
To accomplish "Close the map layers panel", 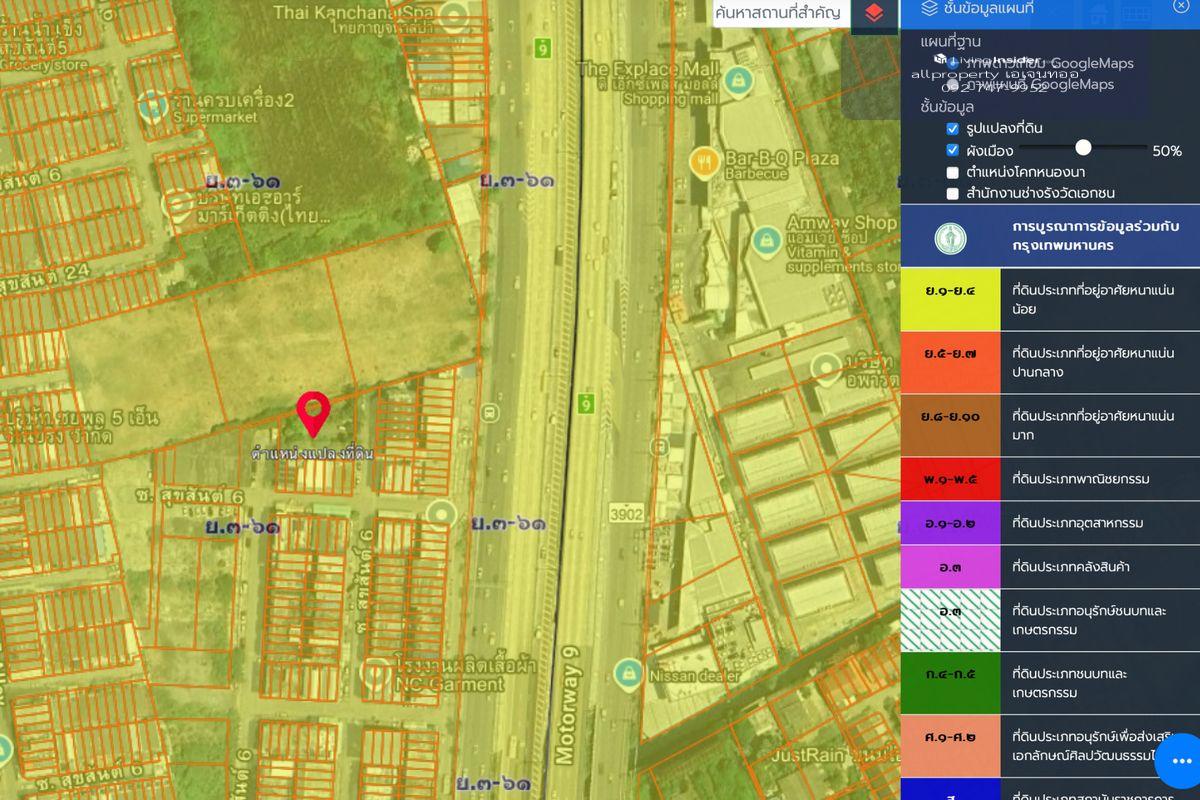I will tap(1181, 7).
